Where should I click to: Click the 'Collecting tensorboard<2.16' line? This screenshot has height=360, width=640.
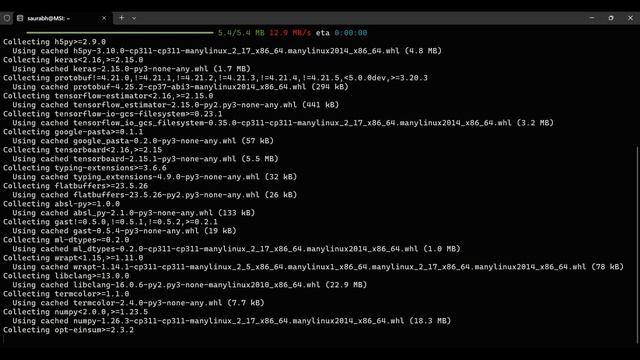click(82, 150)
